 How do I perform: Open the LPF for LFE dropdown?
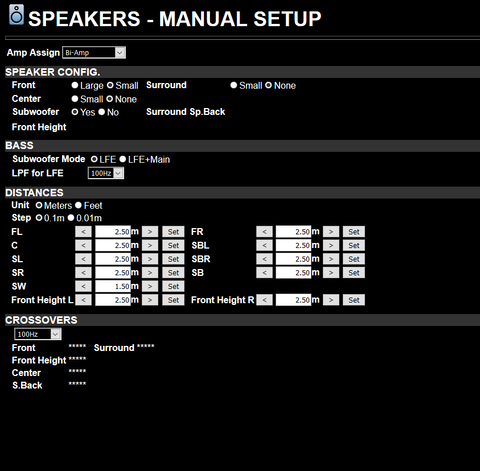point(106,173)
